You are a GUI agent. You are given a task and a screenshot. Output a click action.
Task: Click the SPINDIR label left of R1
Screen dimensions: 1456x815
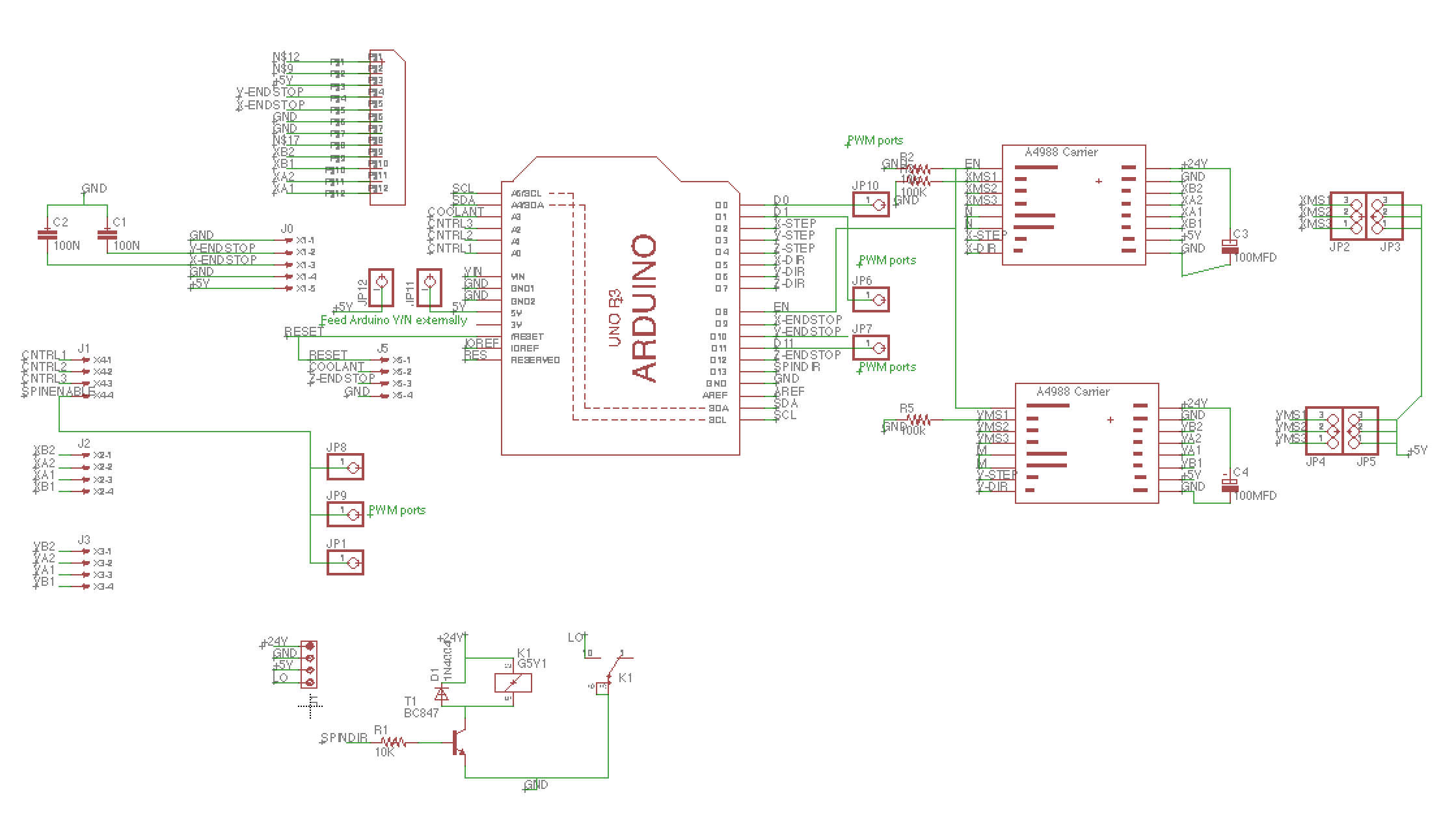click(x=344, y=738)
